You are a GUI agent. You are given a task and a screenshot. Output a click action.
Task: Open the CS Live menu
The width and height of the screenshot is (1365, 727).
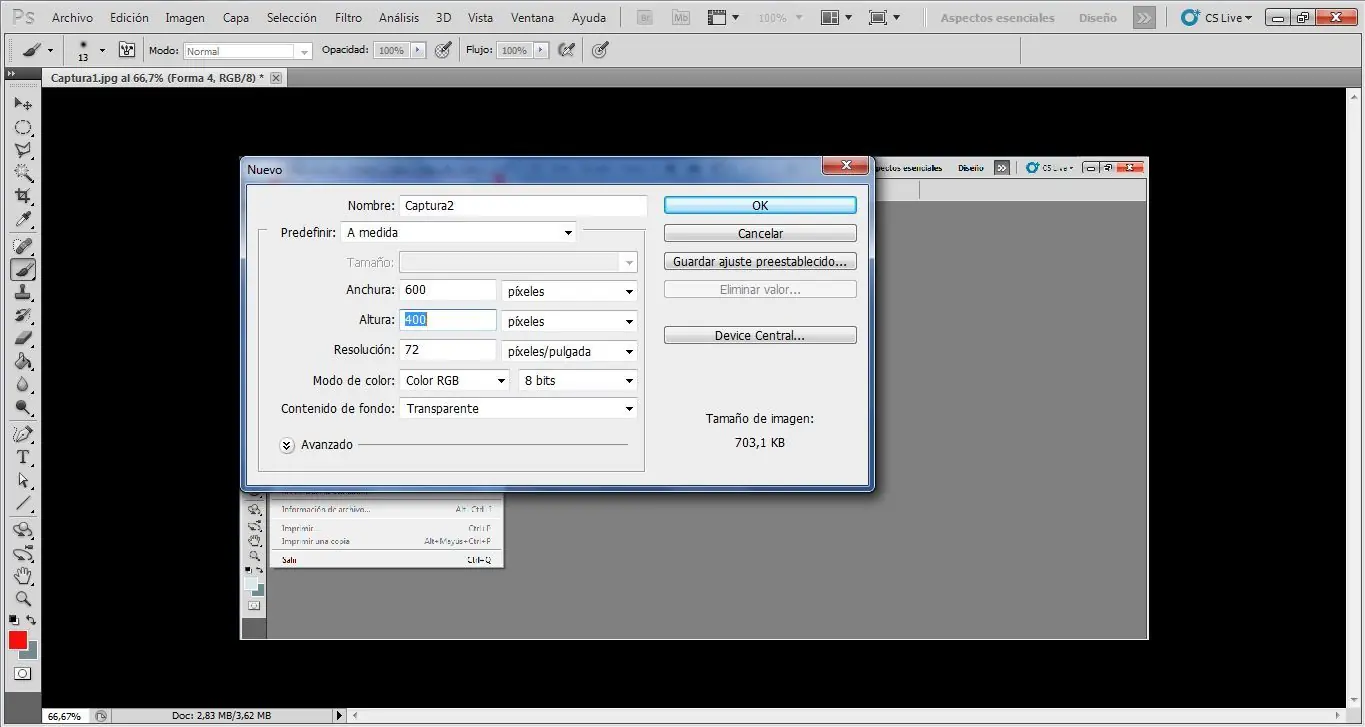1216,18
